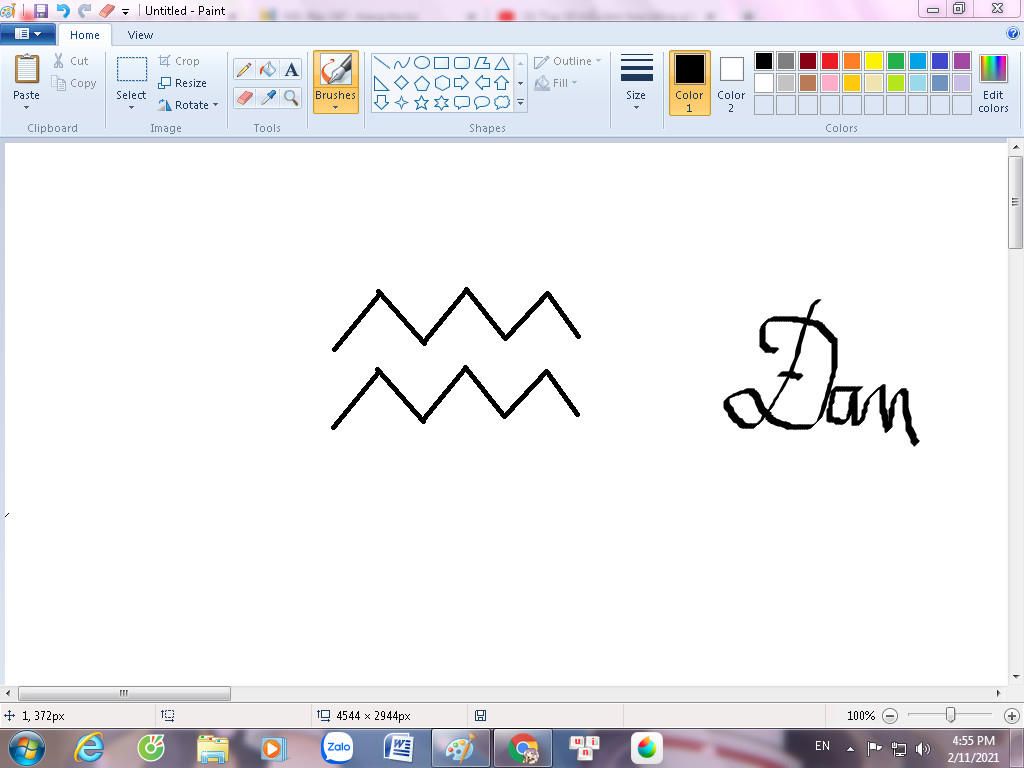Choose the Down arrow shape
Image resolution: width=1024 pixels, height=768 pixels.
pyautogui.click(x=382, y=103)
